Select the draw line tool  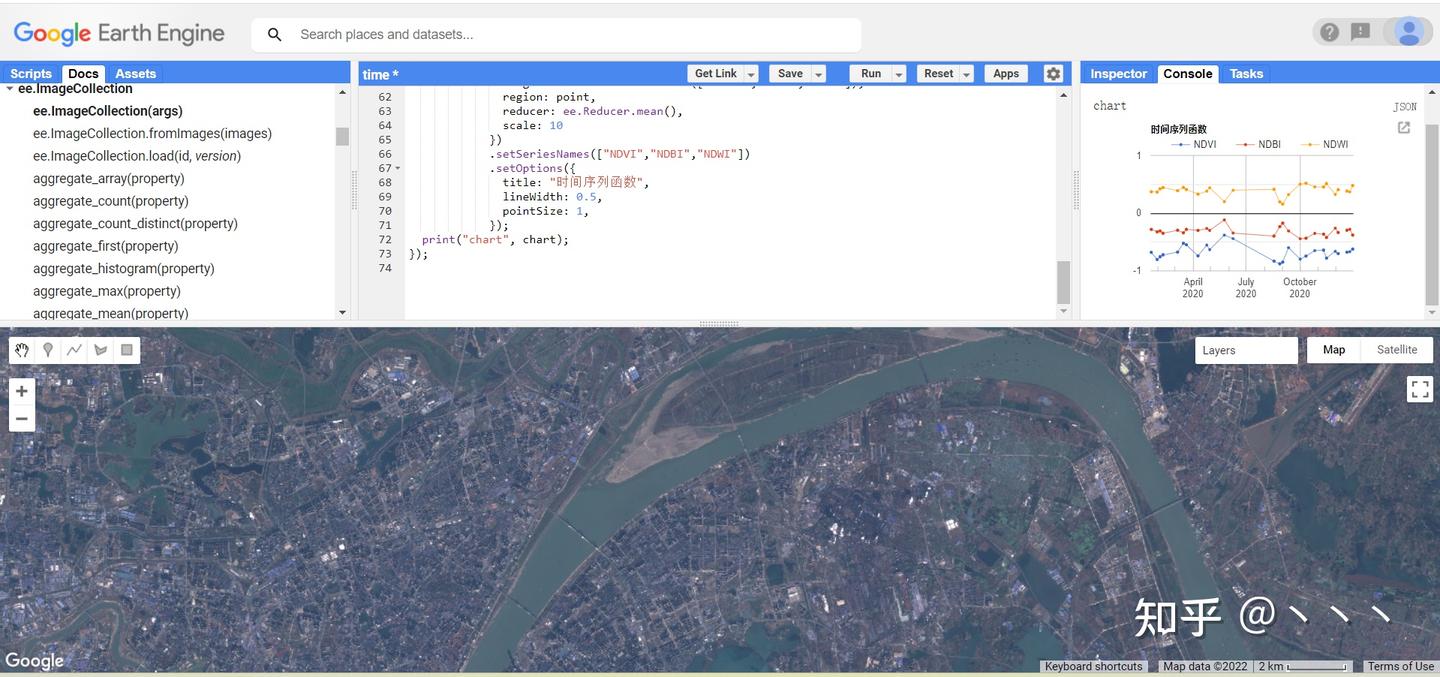point(74,350)
